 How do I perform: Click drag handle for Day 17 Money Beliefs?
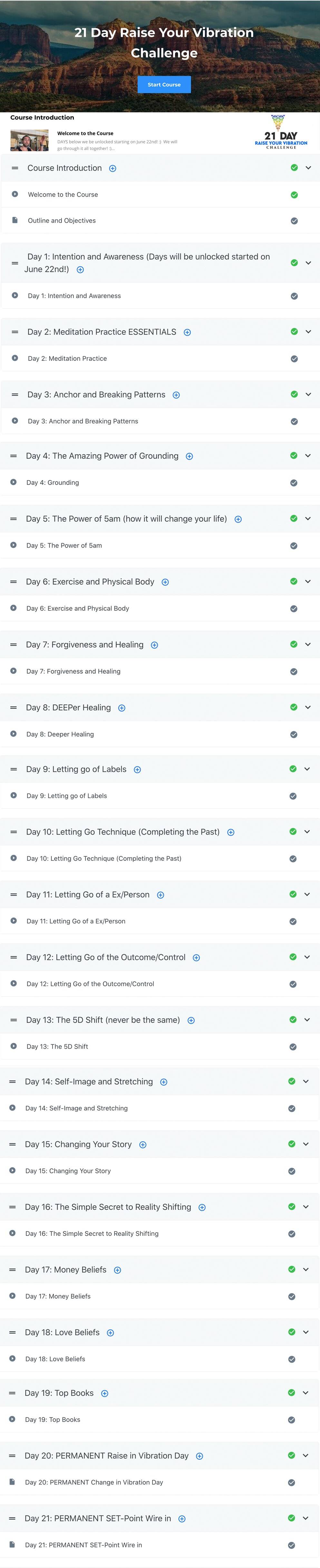coord(12,1270)
